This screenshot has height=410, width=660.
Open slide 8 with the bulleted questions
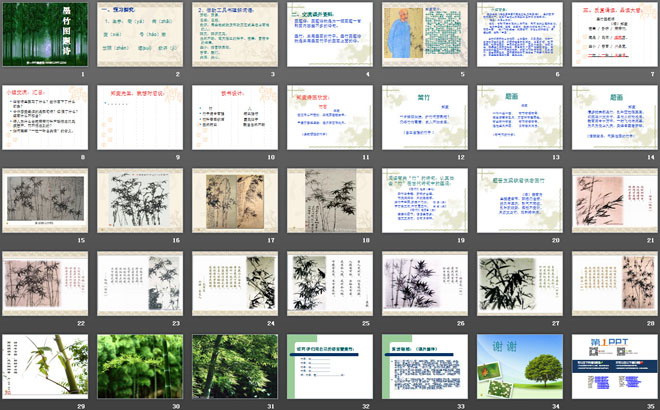pyautogui.click(x=45, y=117)
